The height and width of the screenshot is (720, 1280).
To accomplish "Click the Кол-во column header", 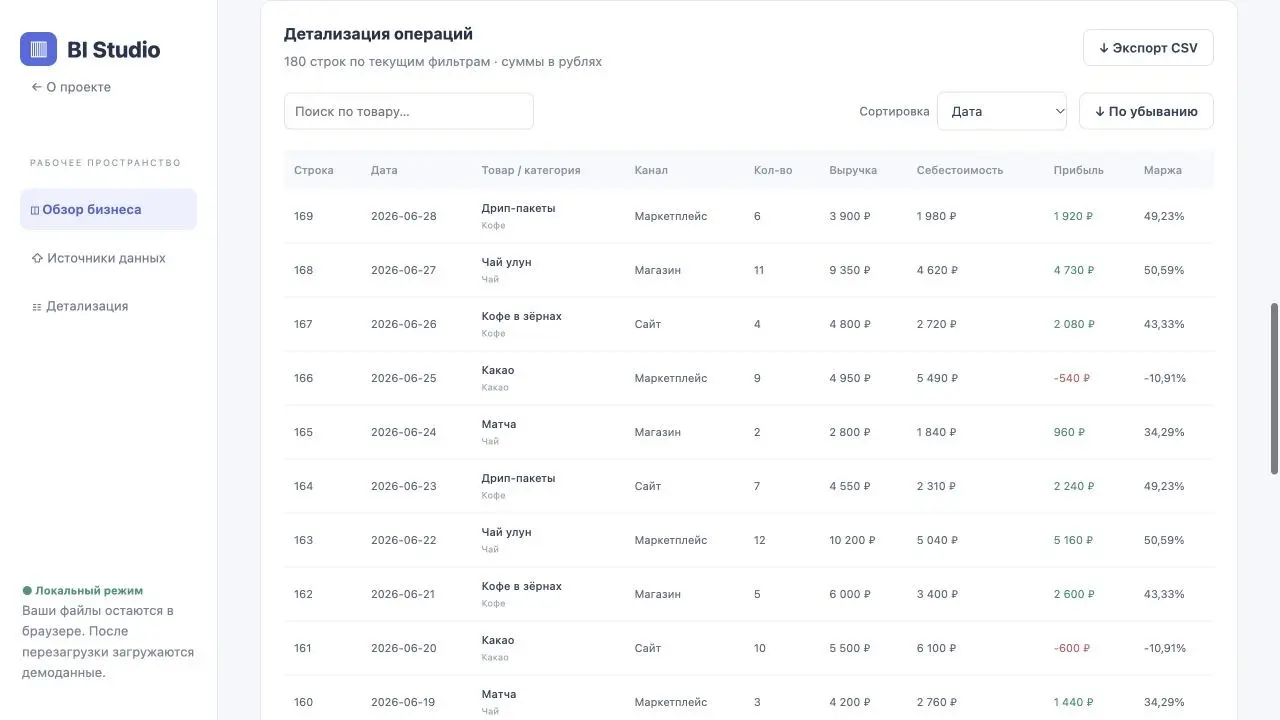I will pos(773,170).
